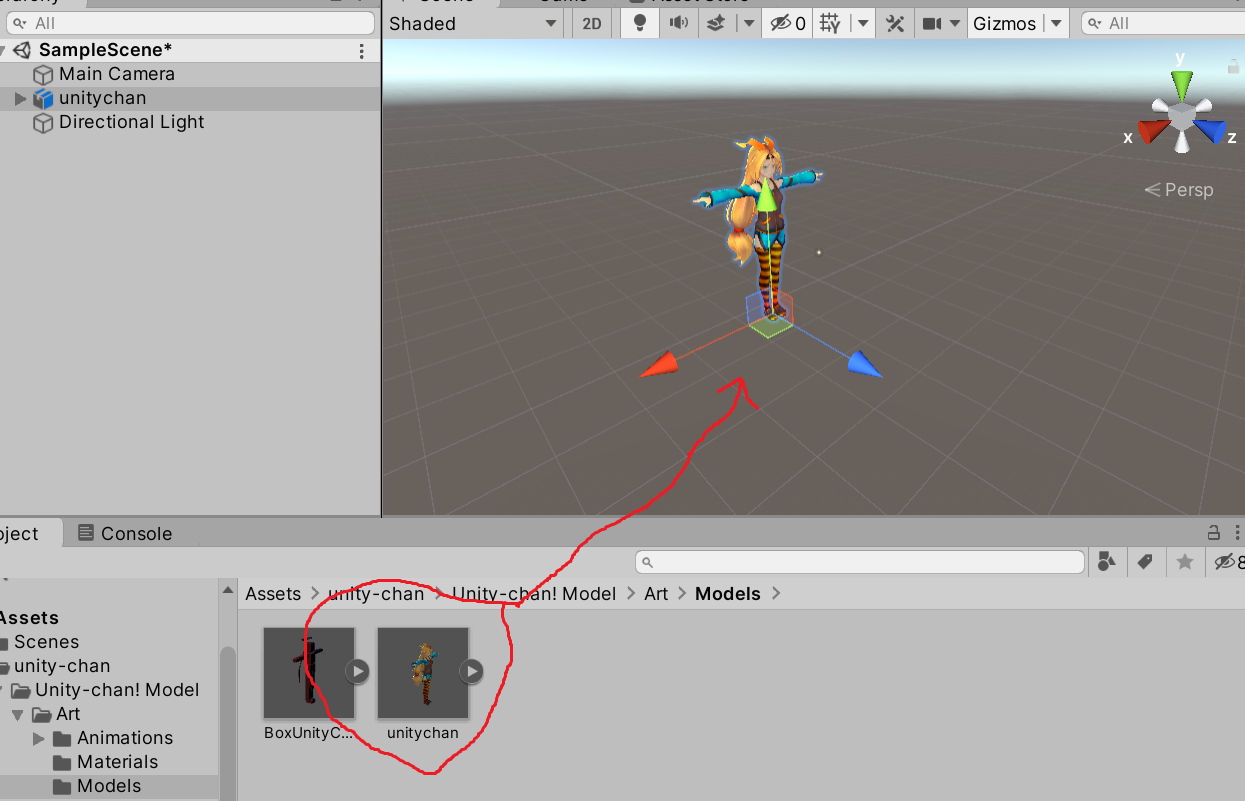
Task: Click Unity-chan! Model in breadcrumb path
Action: 534,594
